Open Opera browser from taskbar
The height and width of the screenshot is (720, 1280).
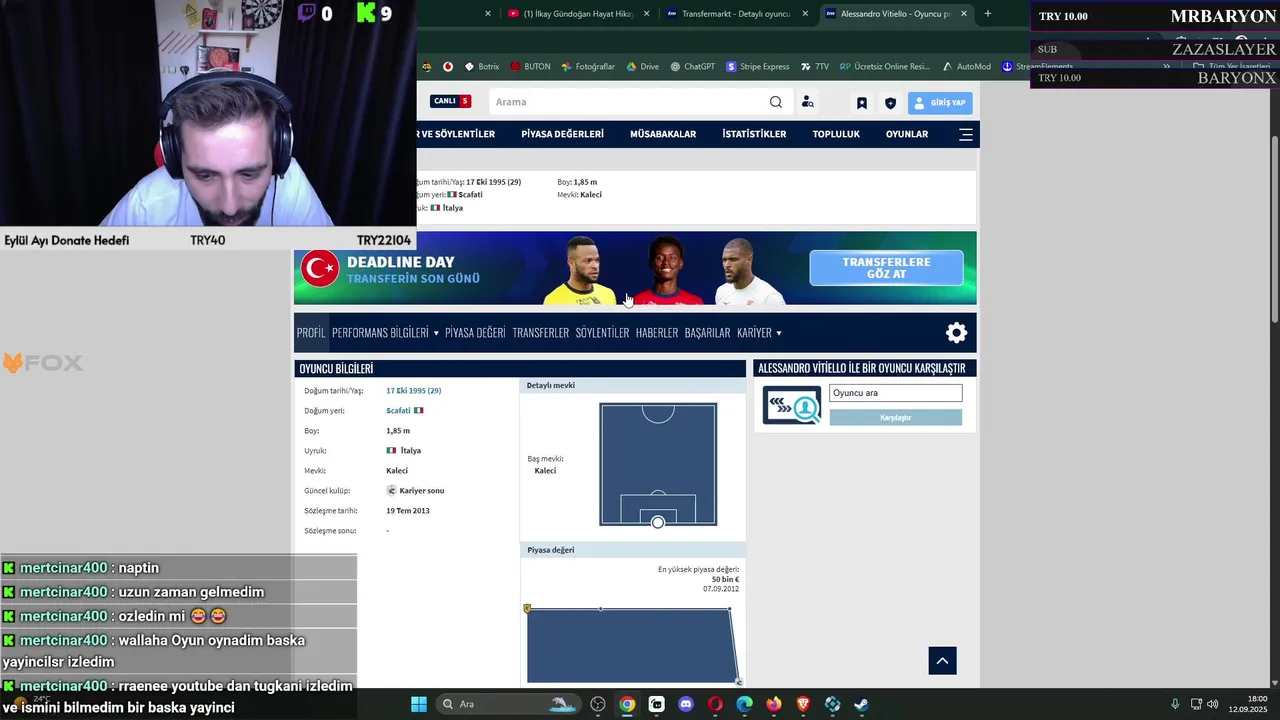[715, 704]
